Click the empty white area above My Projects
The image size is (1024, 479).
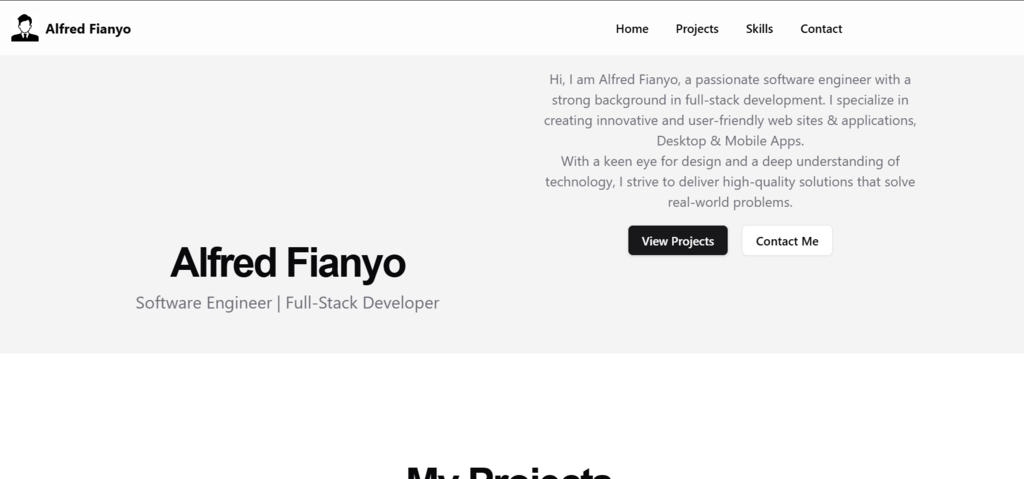[x=512, y=405]
